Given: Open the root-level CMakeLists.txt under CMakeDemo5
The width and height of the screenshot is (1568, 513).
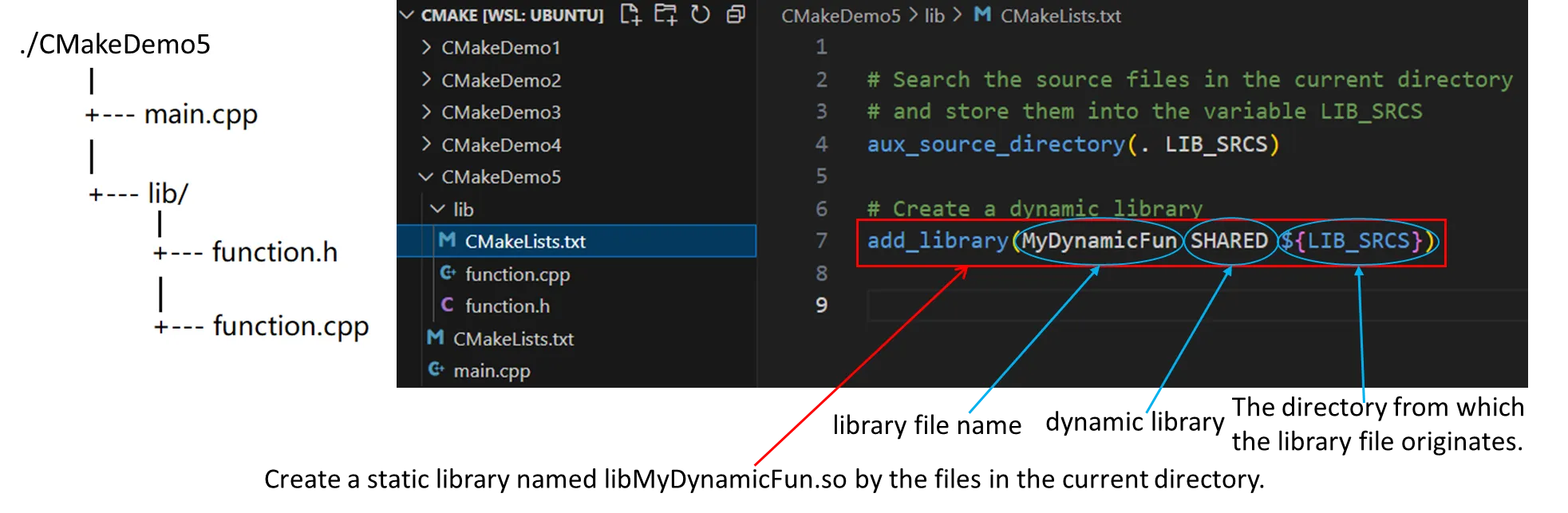Looking at the screenshot, I should pos(513,339).
